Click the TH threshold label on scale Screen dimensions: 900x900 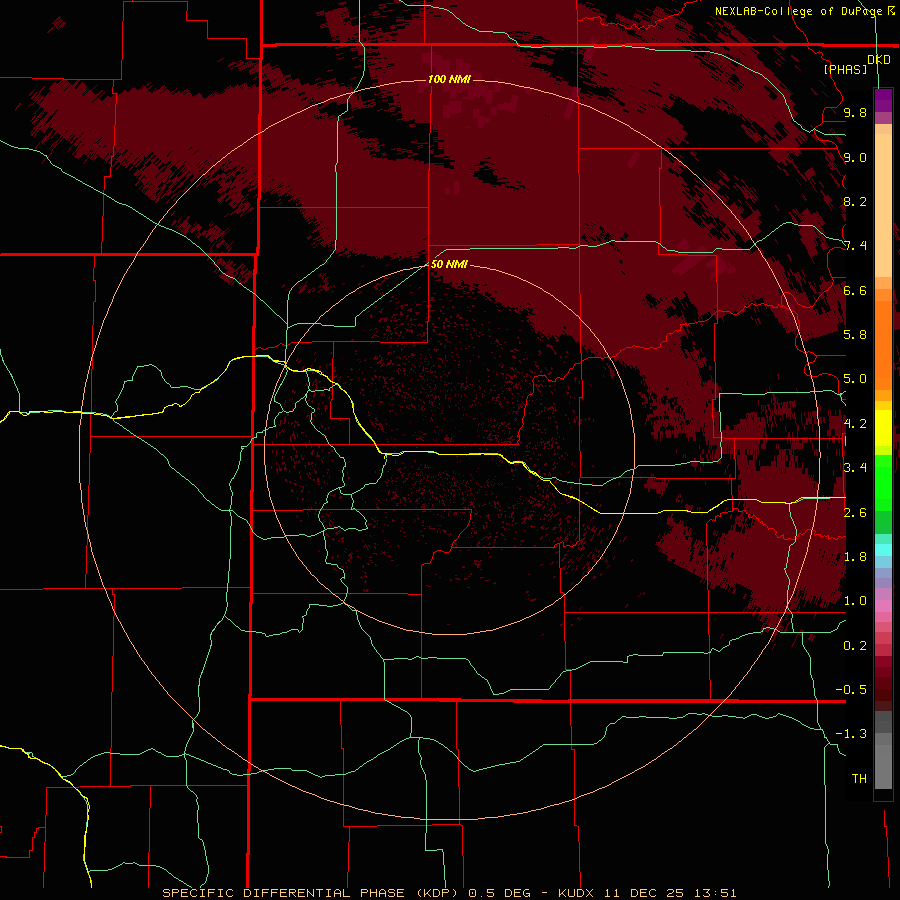859,779
